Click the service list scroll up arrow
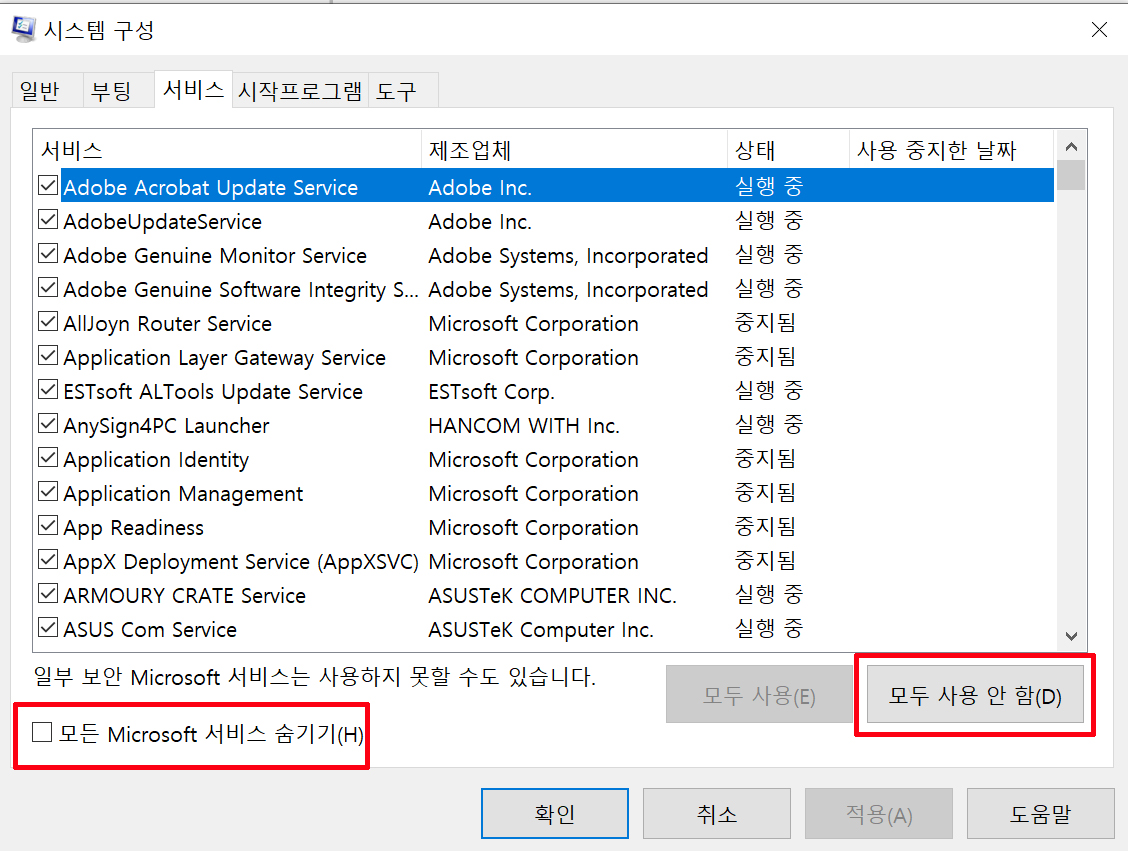 [1071, 147]
